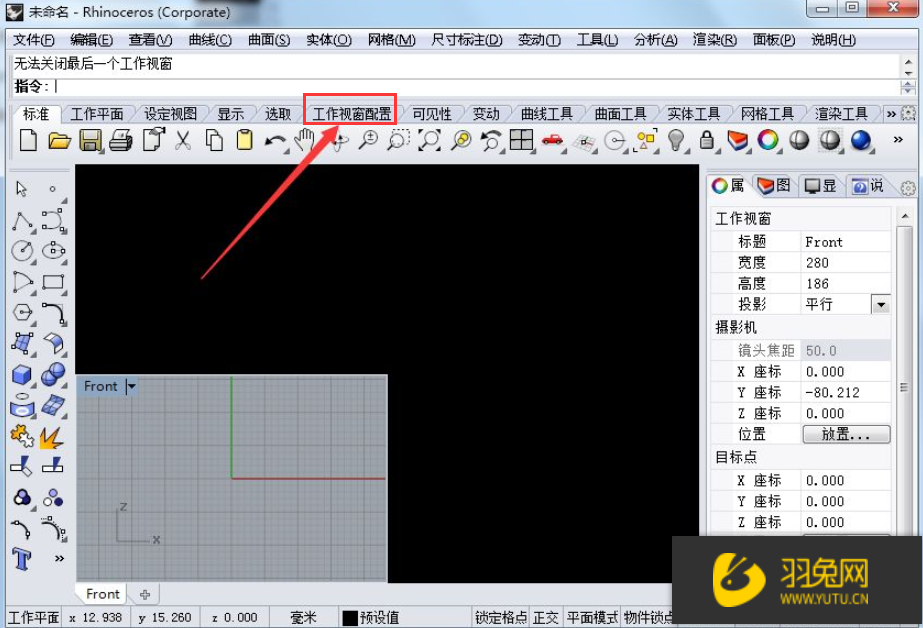923x628 pixels.
Task: Open the 说 help panel tab
Action: click(x=868, y=186)
